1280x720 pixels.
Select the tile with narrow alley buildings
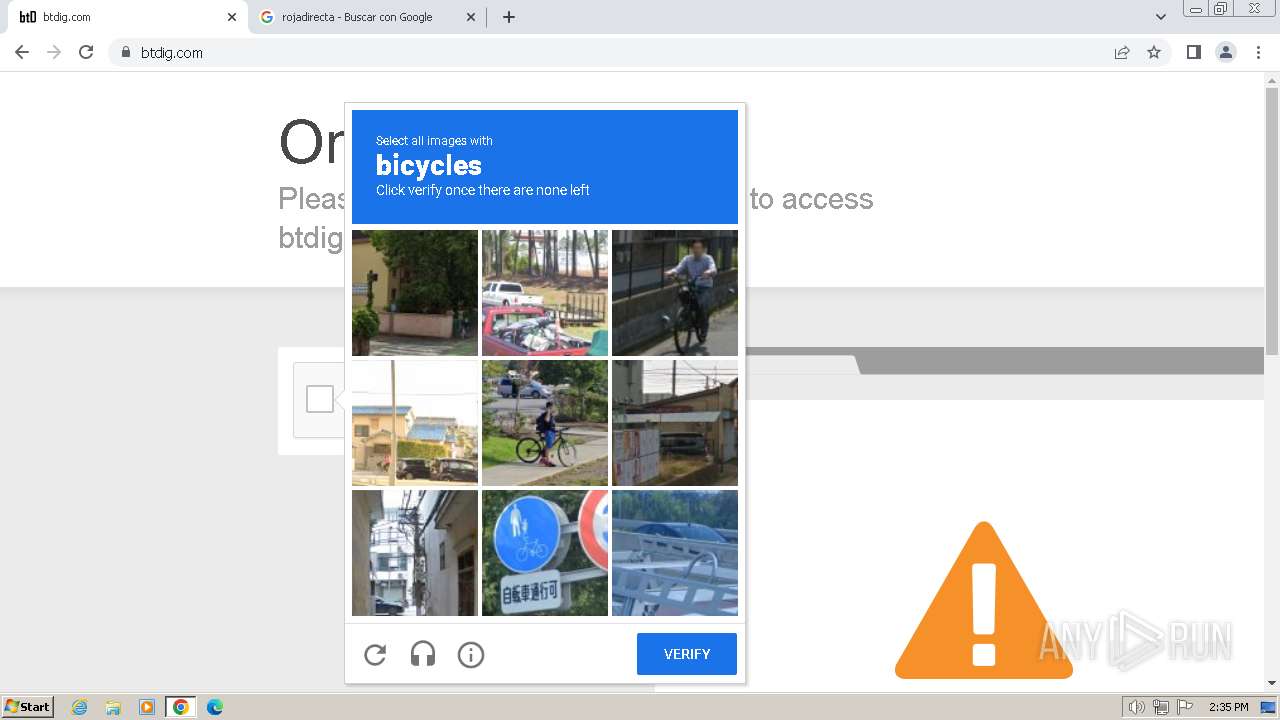(x=415, y=553)
